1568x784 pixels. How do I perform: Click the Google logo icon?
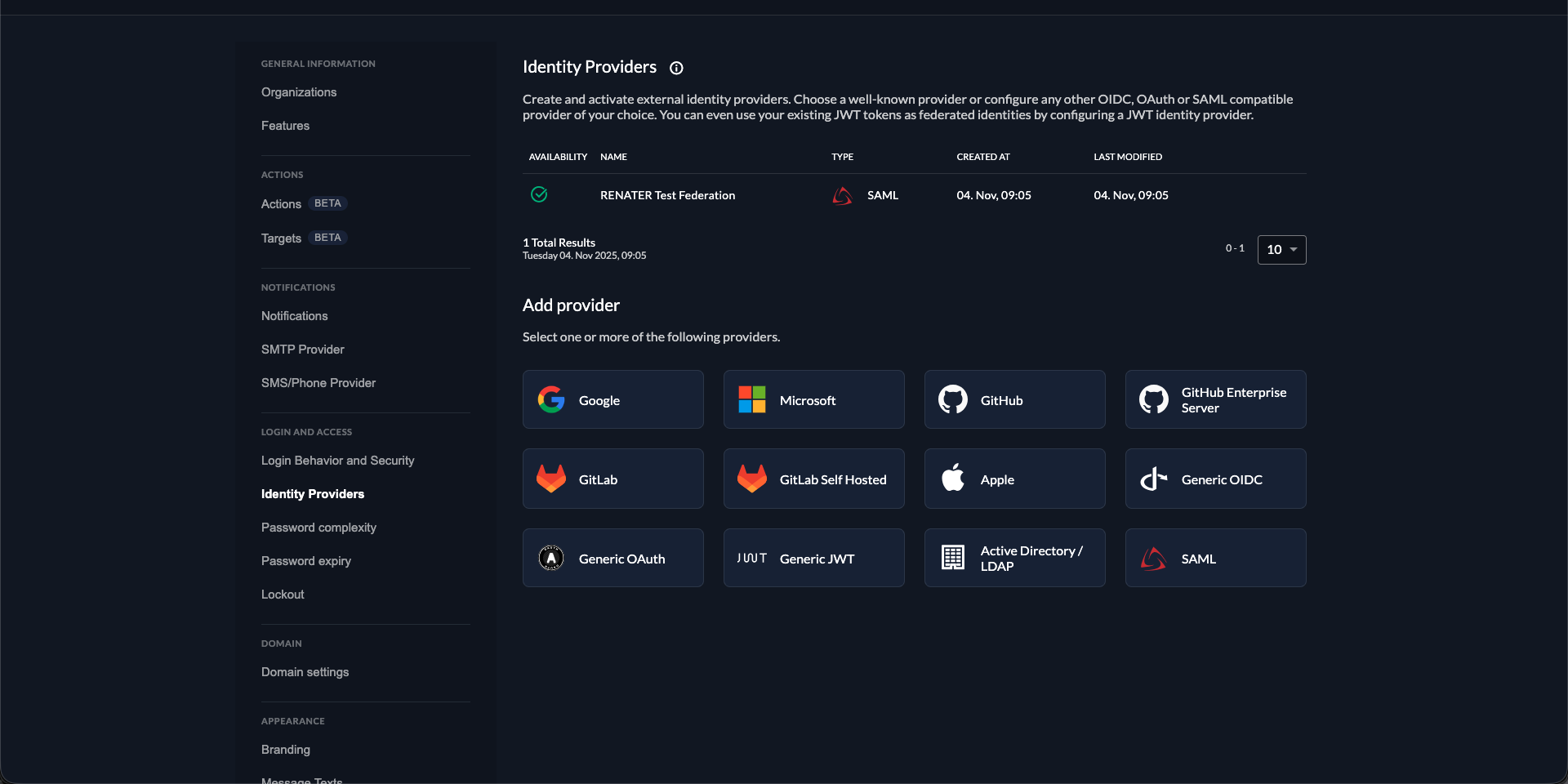click(x=551, y=399)
